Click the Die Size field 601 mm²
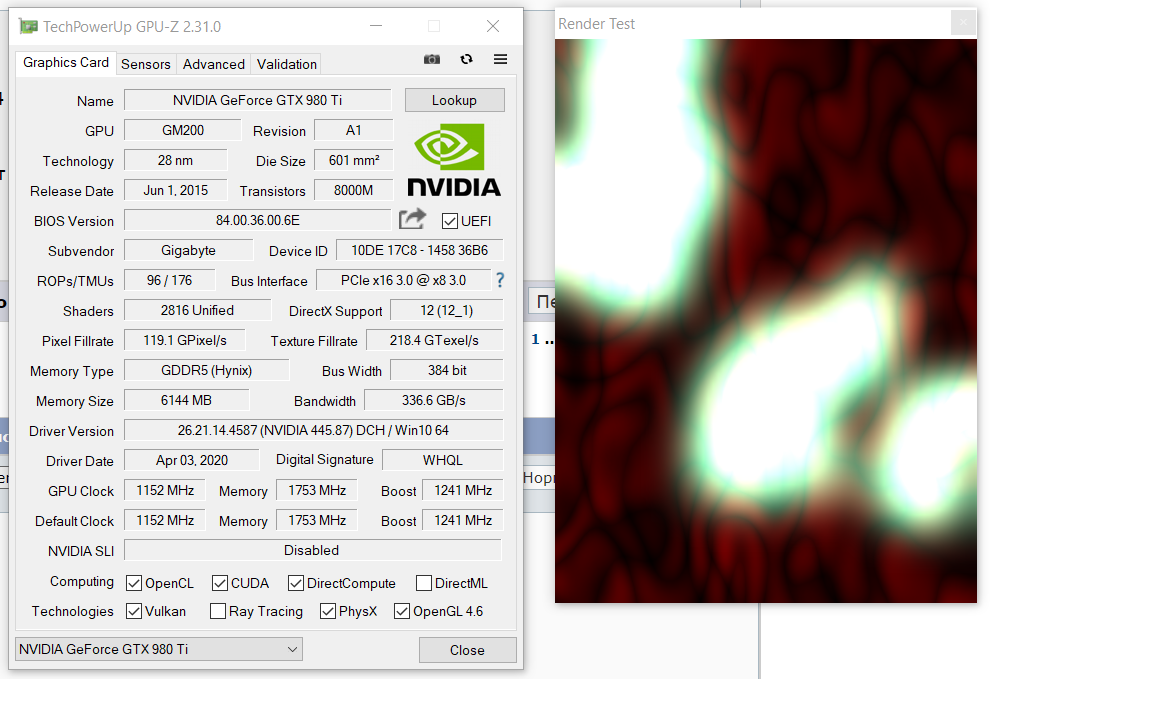The width and height of the screenshot is (1152, 720). (x=353, y=160)
